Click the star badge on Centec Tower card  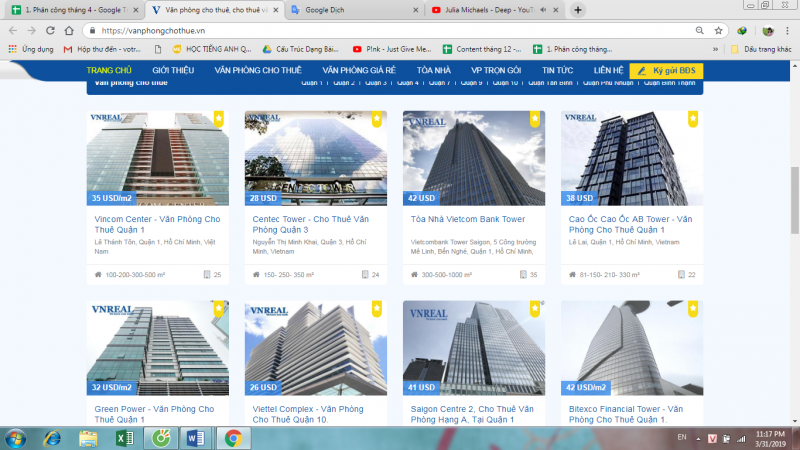click(377, 119)
